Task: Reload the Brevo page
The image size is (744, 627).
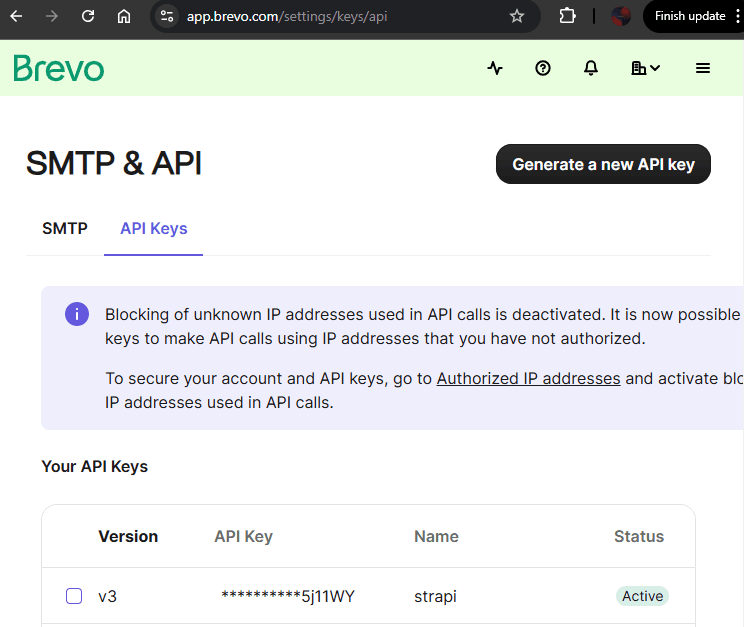Action: pyautogui.click(x=88, y=16)
